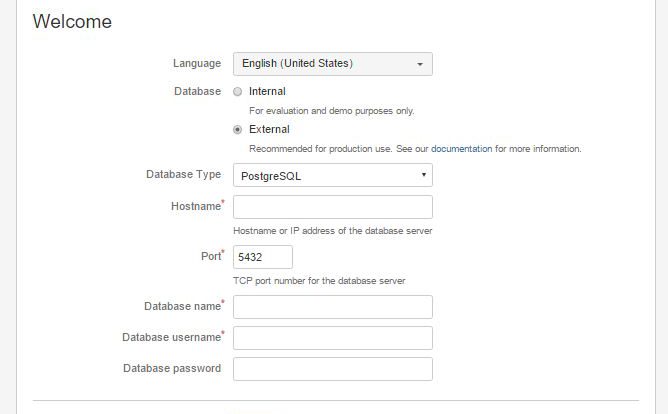
Task: Click the Internal option label
Action: [x=267, y=92]
